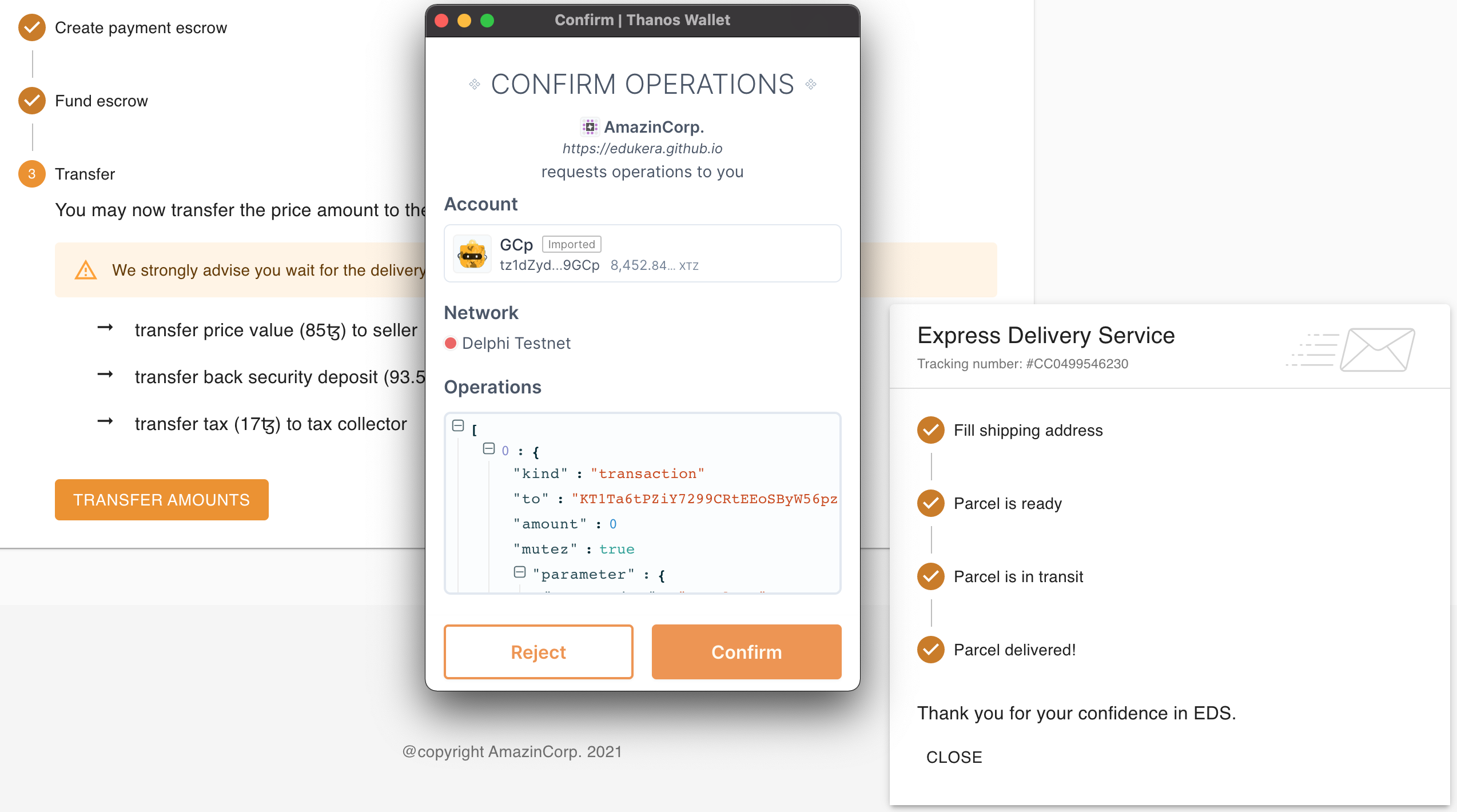Click the arrow before transfer back security deposit
Screen dimensions: 1457x812
(105, 375)
